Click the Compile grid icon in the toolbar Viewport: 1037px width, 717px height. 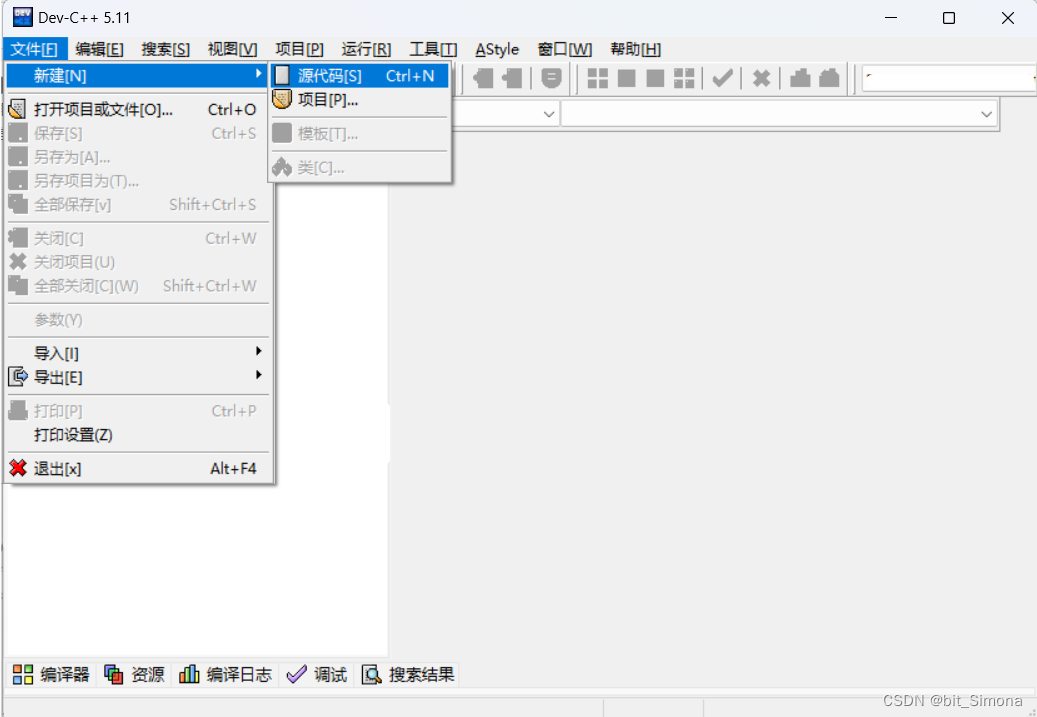click(597, 78)
